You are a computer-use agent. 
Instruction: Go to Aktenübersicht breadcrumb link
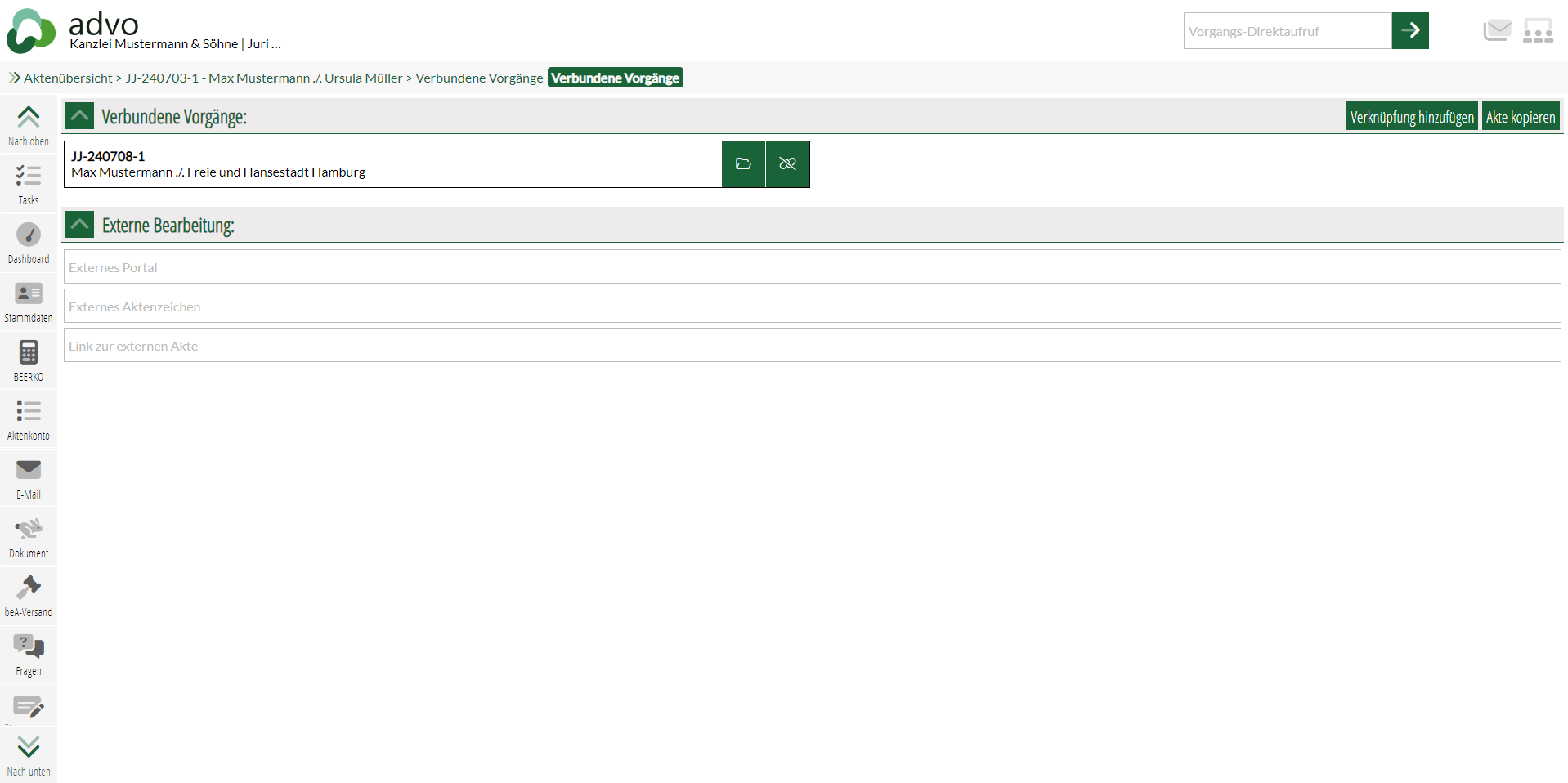68,78
